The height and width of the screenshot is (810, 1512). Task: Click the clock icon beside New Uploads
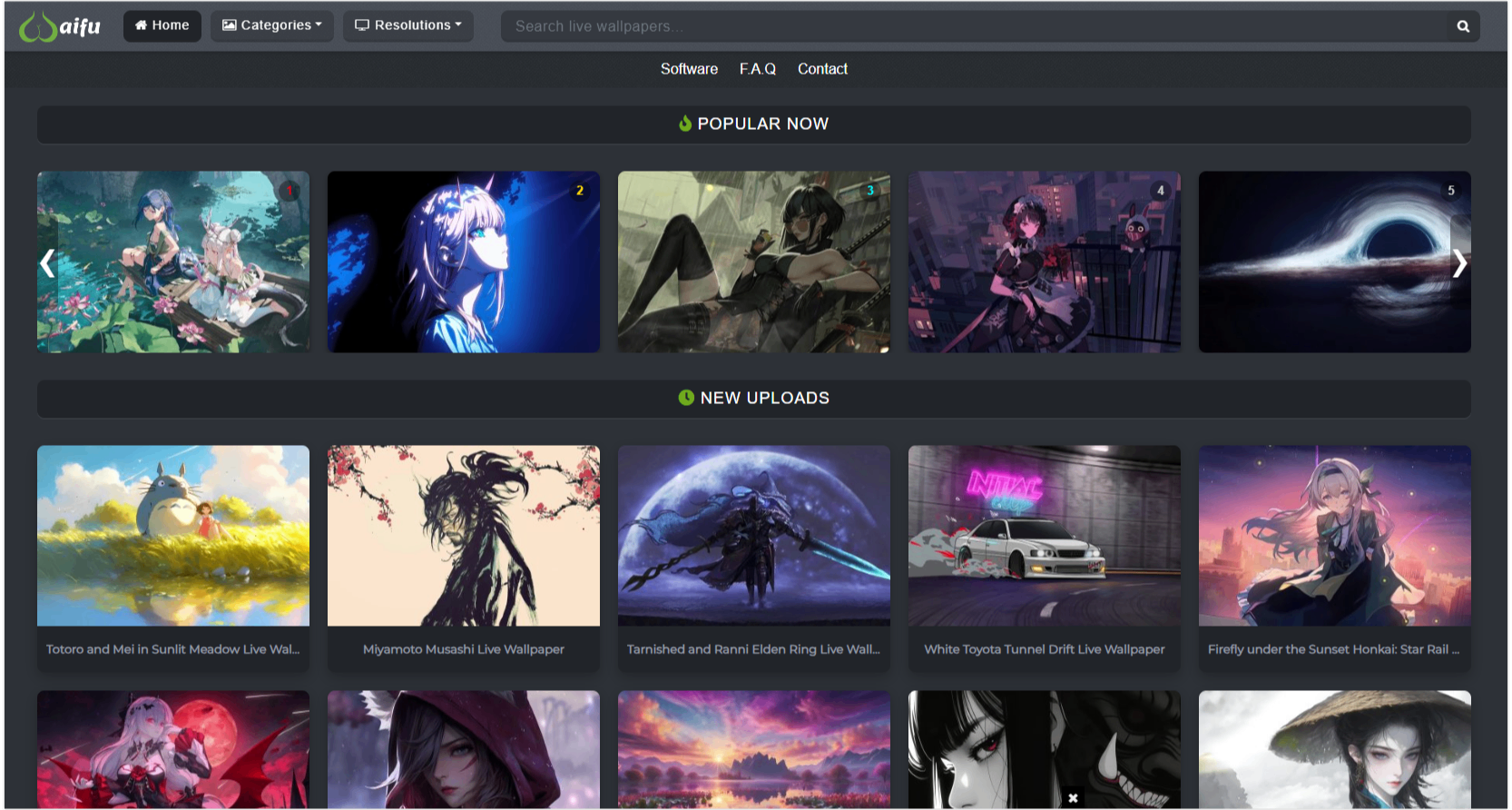(686, 398)
